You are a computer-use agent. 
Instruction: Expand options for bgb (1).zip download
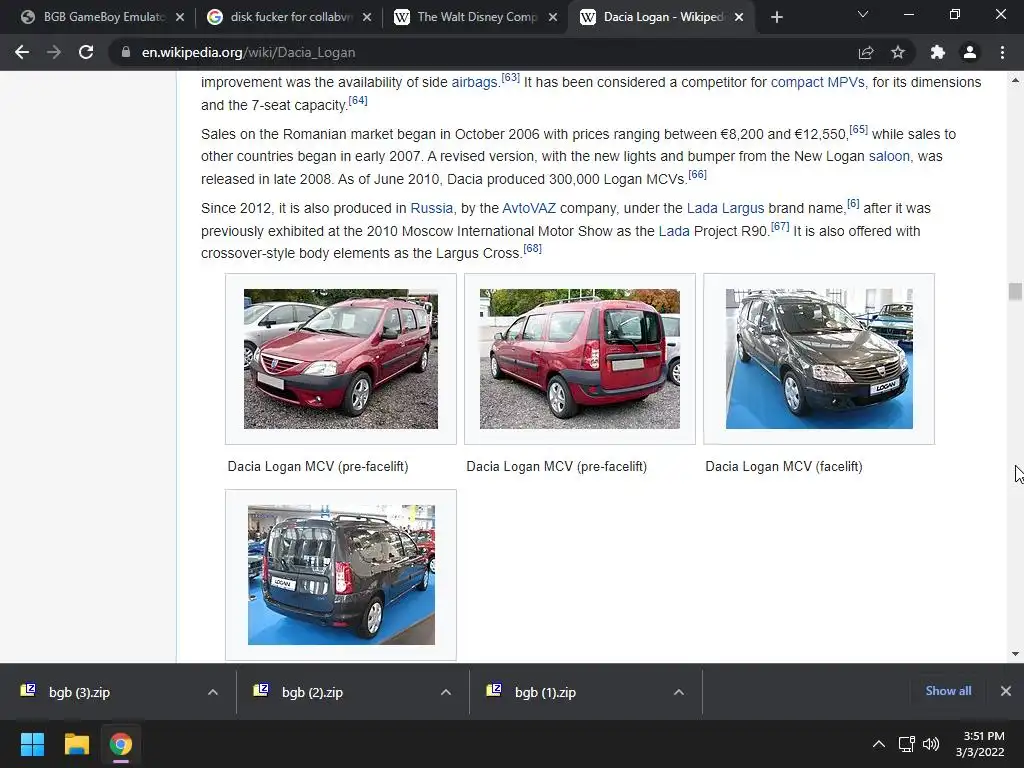(679, 692)
